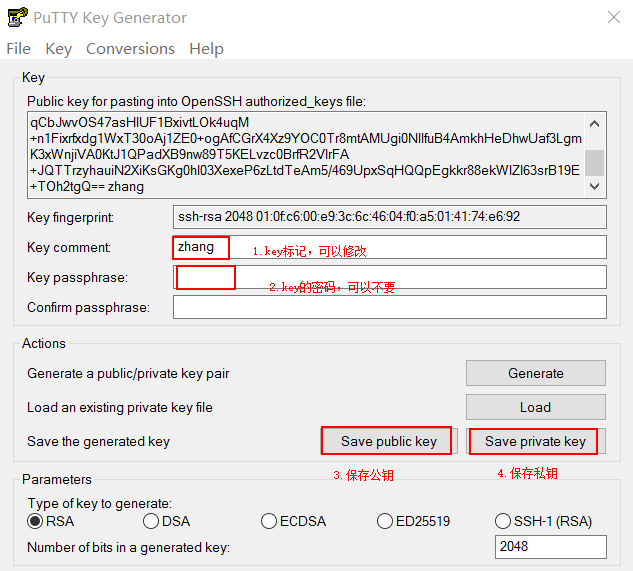Click the '+TOh2tgQ== zhang' line in key box
The height and width of the screenshot is (571, 633).
87,187
